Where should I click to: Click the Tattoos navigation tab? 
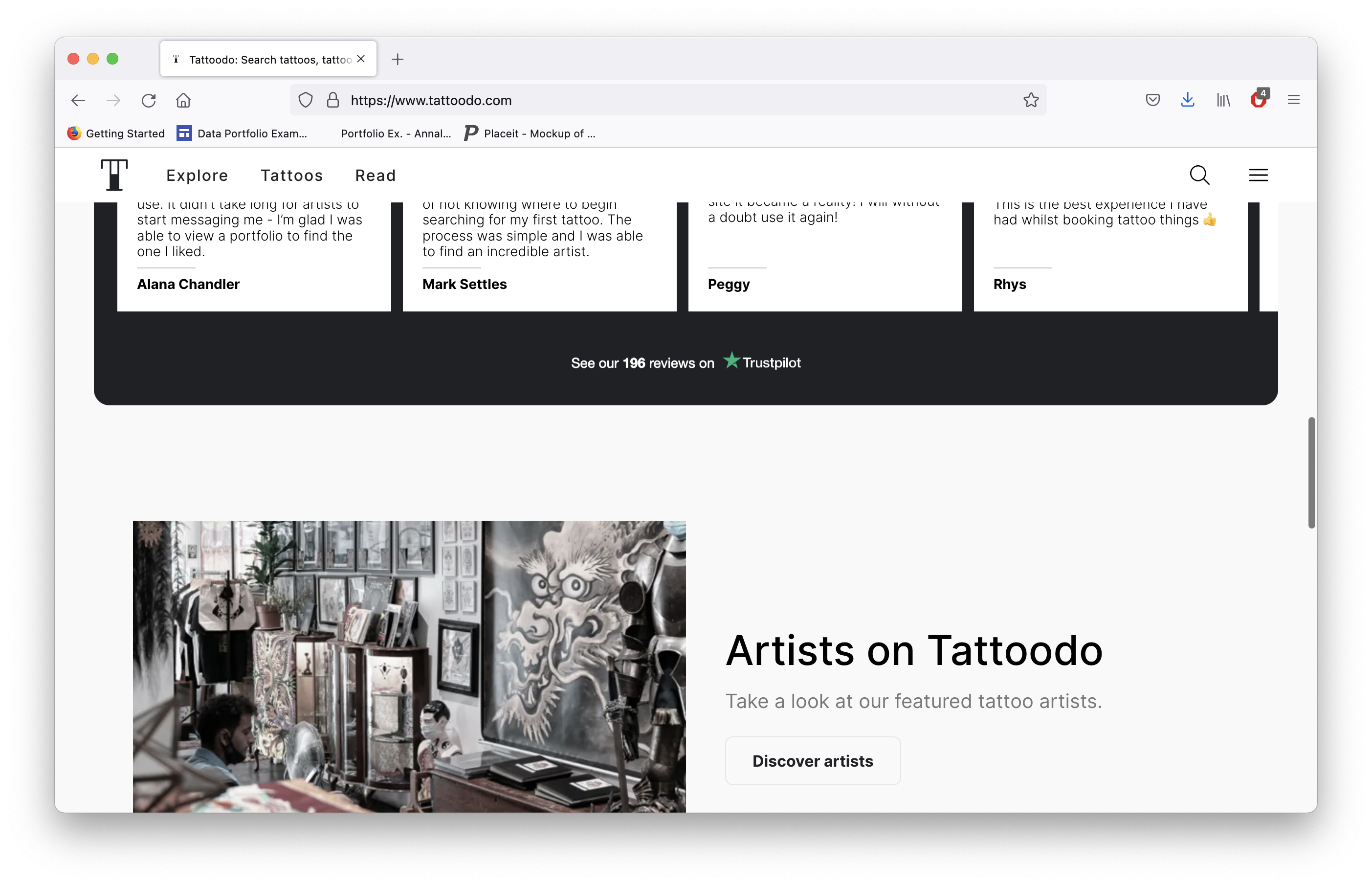(x=292, y=175)
